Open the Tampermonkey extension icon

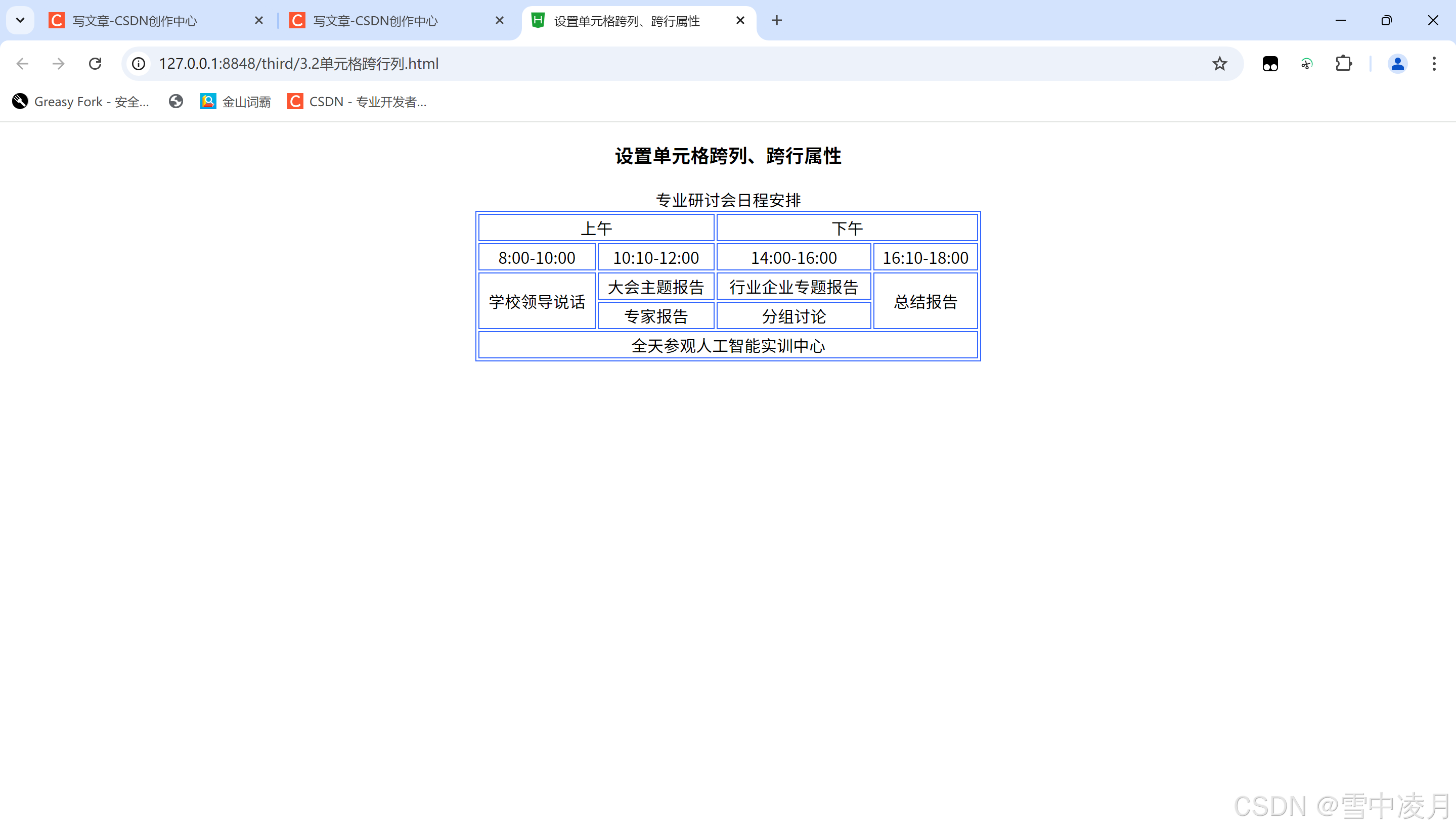tap(1270, 63)
